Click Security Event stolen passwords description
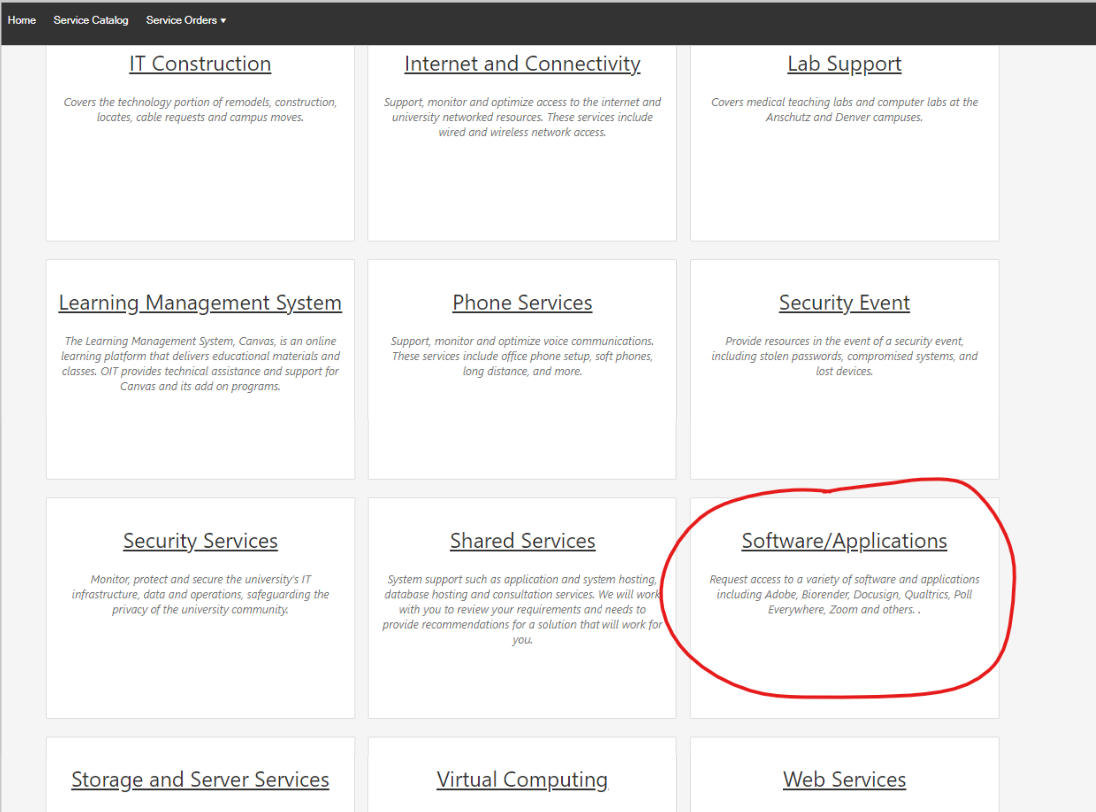 pyautogui.click(x=844, y=356)
